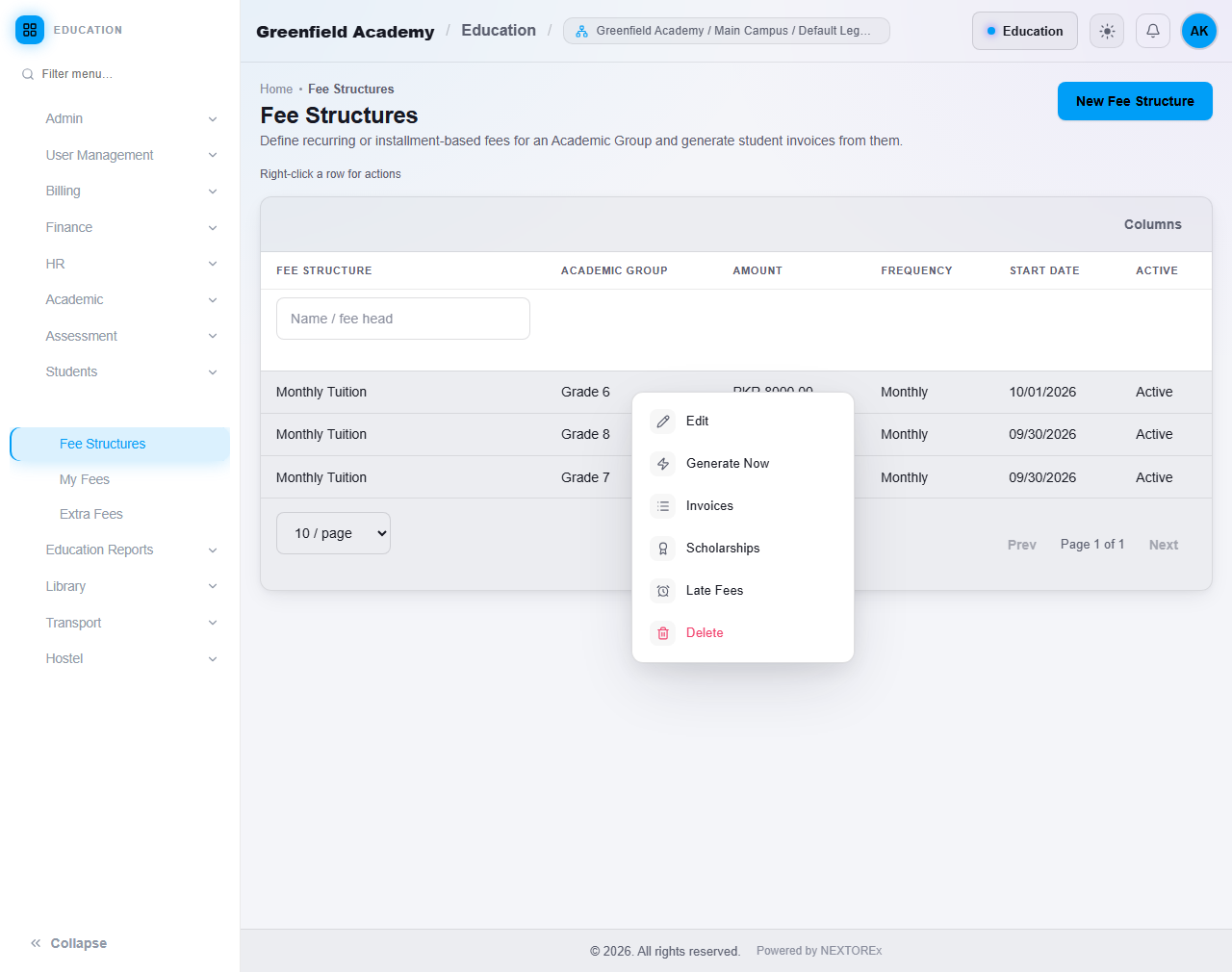This screenshot has width=1232, height=972.
Task: Click the Next pagination button
Action: (1164, 545)
